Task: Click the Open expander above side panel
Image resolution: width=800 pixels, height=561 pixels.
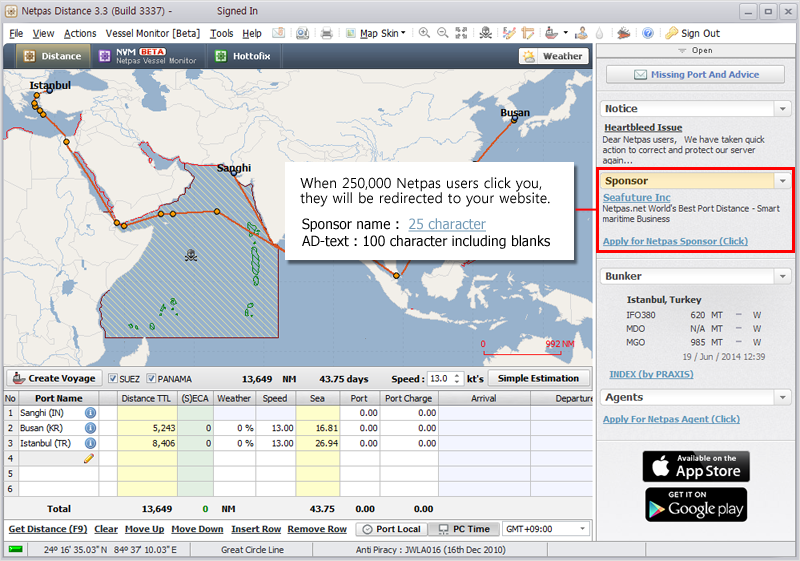Action: pos(695,50)
